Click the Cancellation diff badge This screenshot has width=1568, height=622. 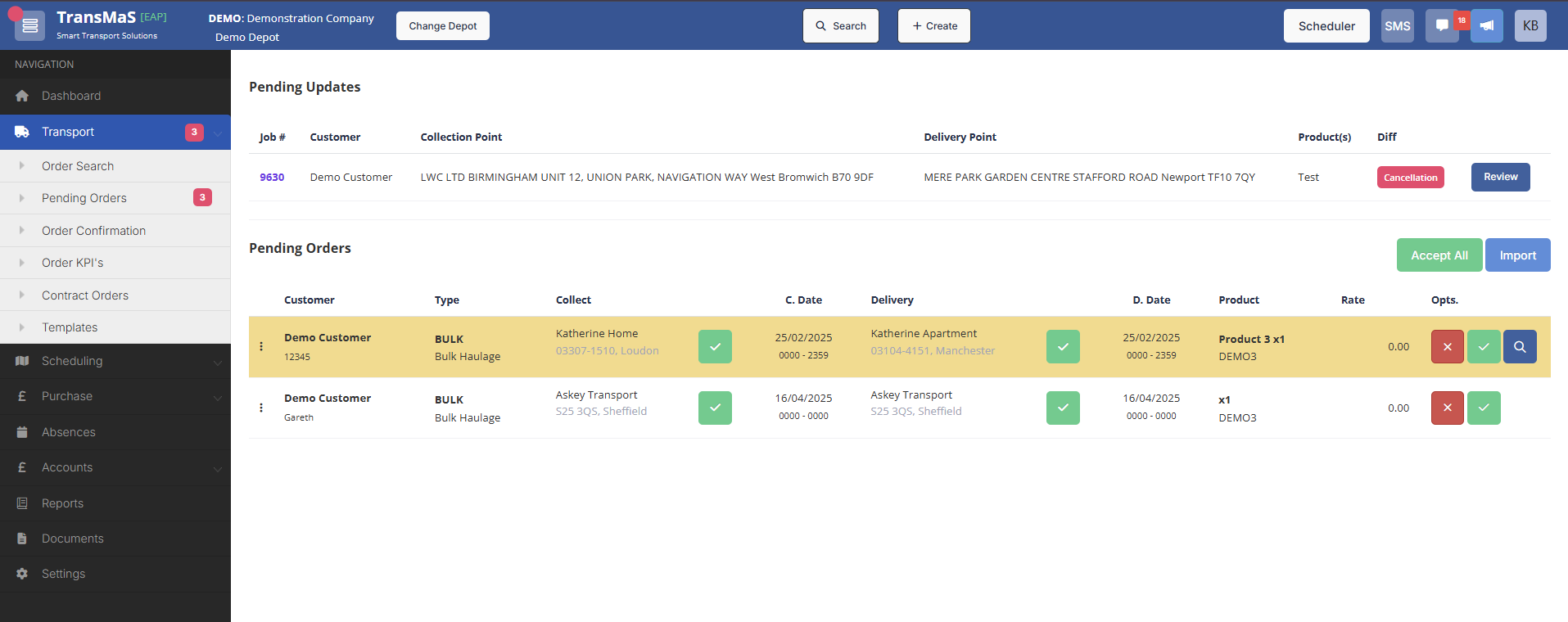[1411, 178]
